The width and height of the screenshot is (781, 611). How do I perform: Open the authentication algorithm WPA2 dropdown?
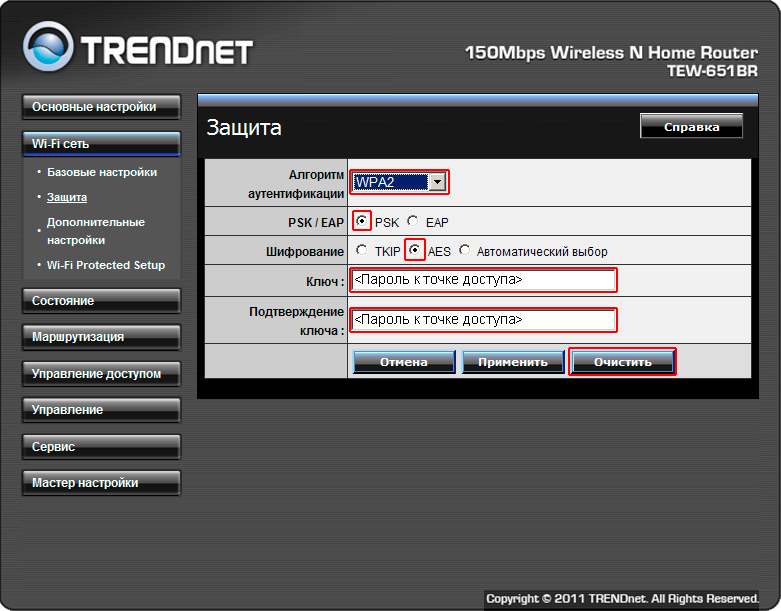[x=399, y=182]
